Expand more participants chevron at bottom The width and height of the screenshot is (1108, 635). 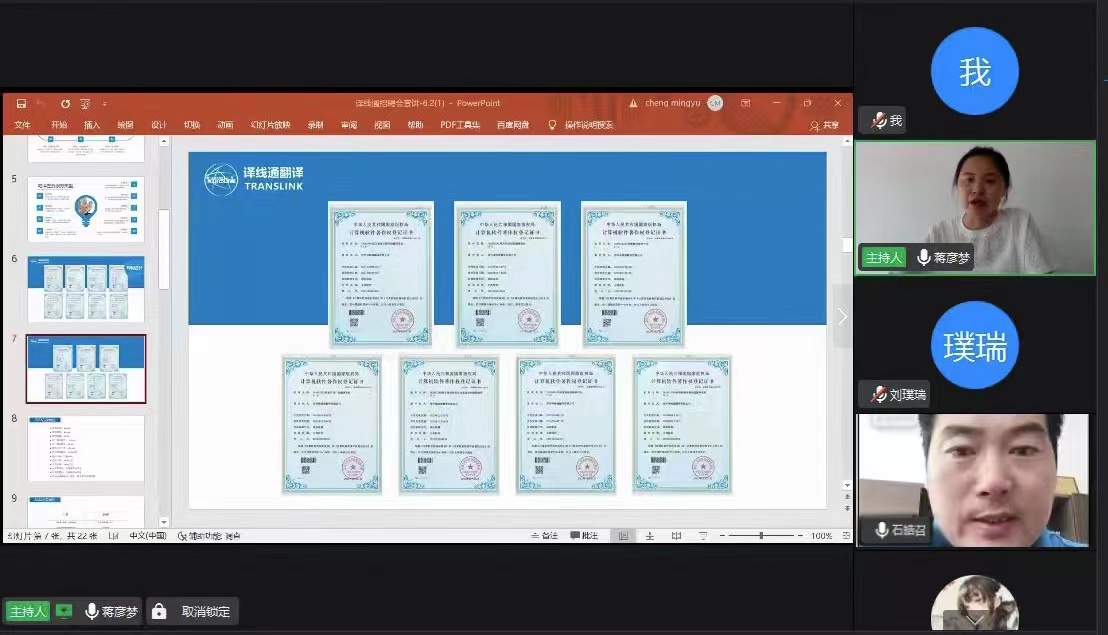[975, 620]
